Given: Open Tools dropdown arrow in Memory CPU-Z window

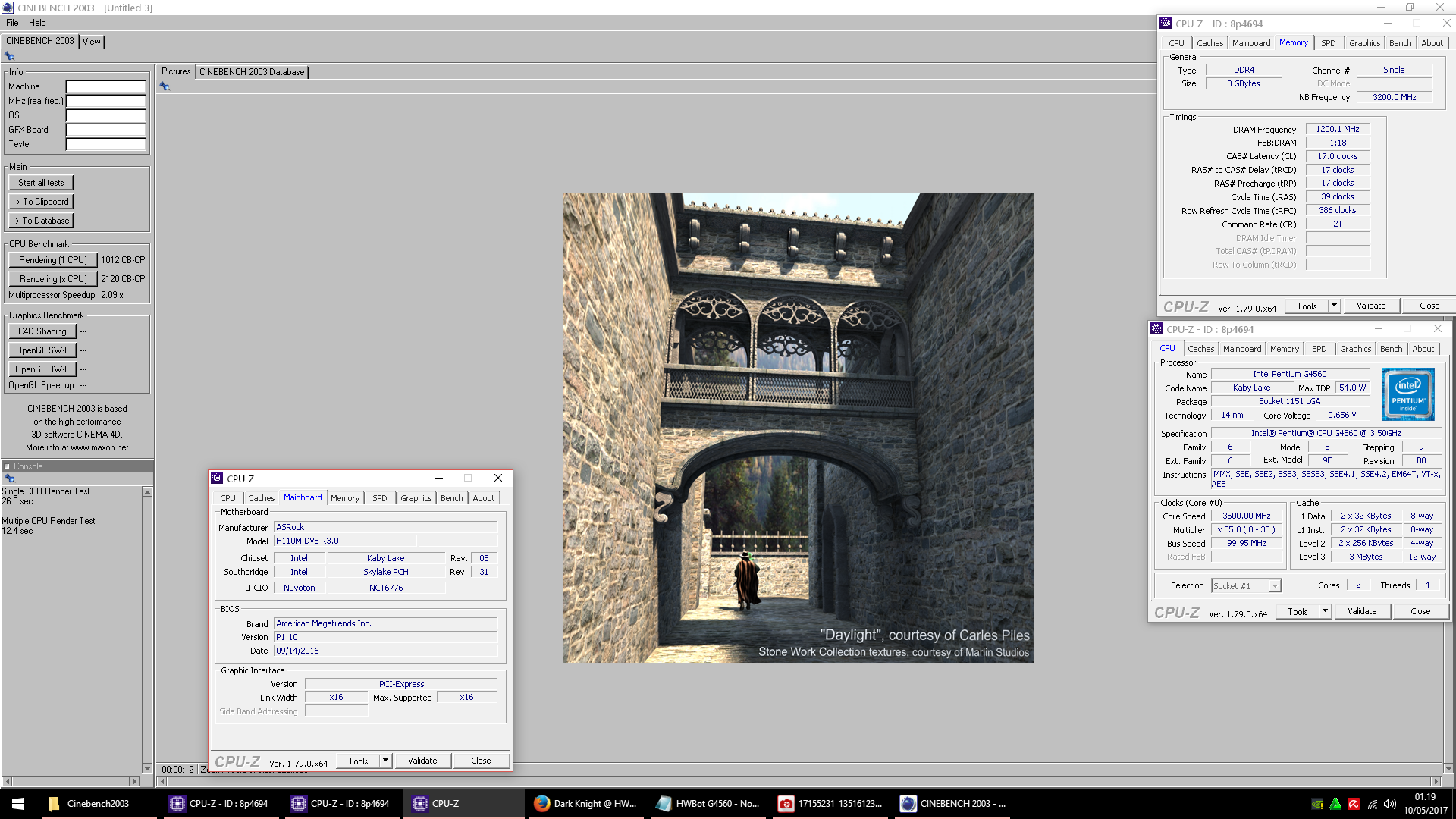Looking at the screenshot, I should point(1334,305).
